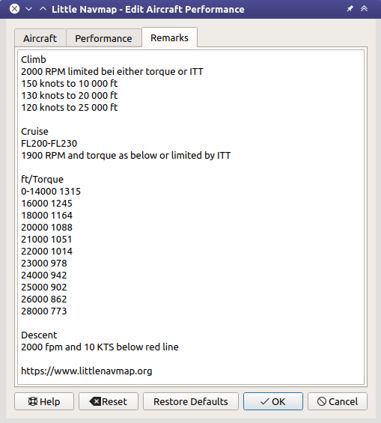
Task: Click the '20000 1088' row
Action: pyautogui.click(x=47, y=227)
